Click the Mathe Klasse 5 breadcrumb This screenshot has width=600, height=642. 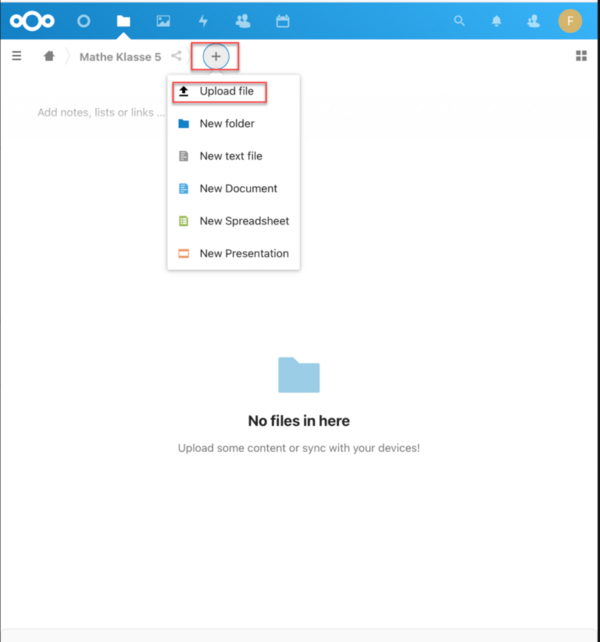pyautogui.click(x=120, y=57)
